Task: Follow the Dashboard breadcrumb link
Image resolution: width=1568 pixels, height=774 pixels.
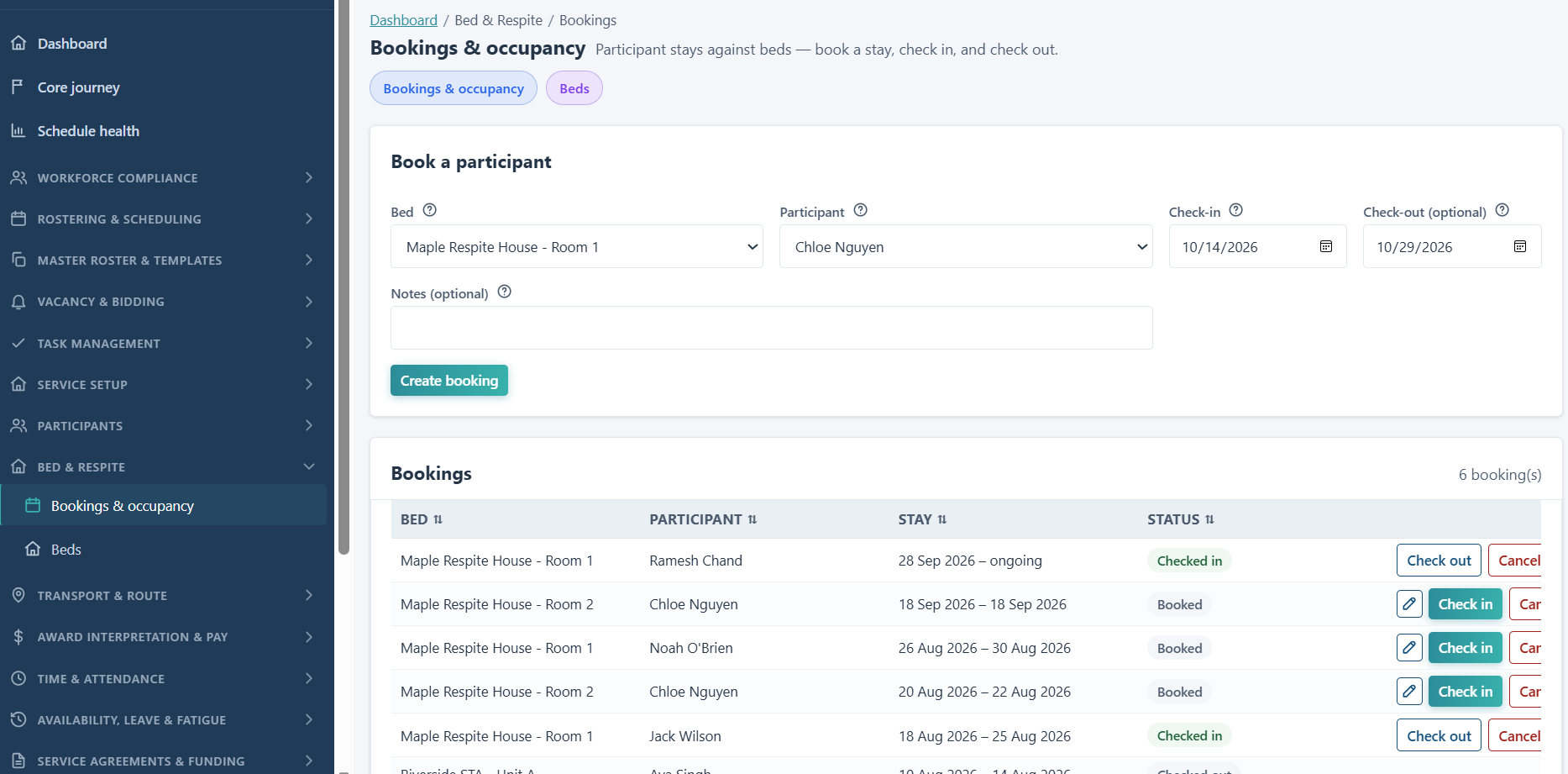Action: tap(403, 20)
